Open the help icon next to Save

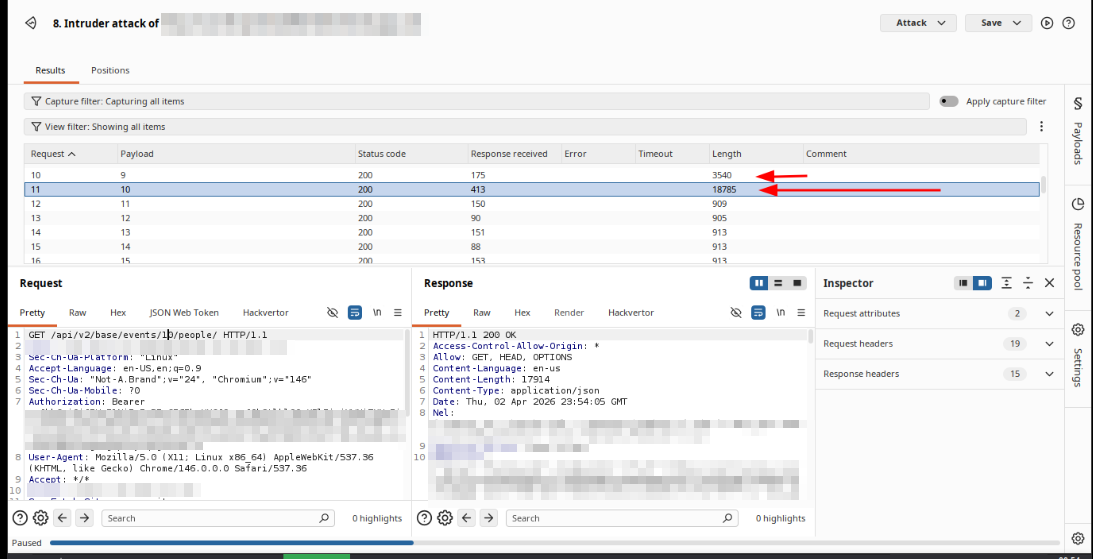coord(1068,23)
